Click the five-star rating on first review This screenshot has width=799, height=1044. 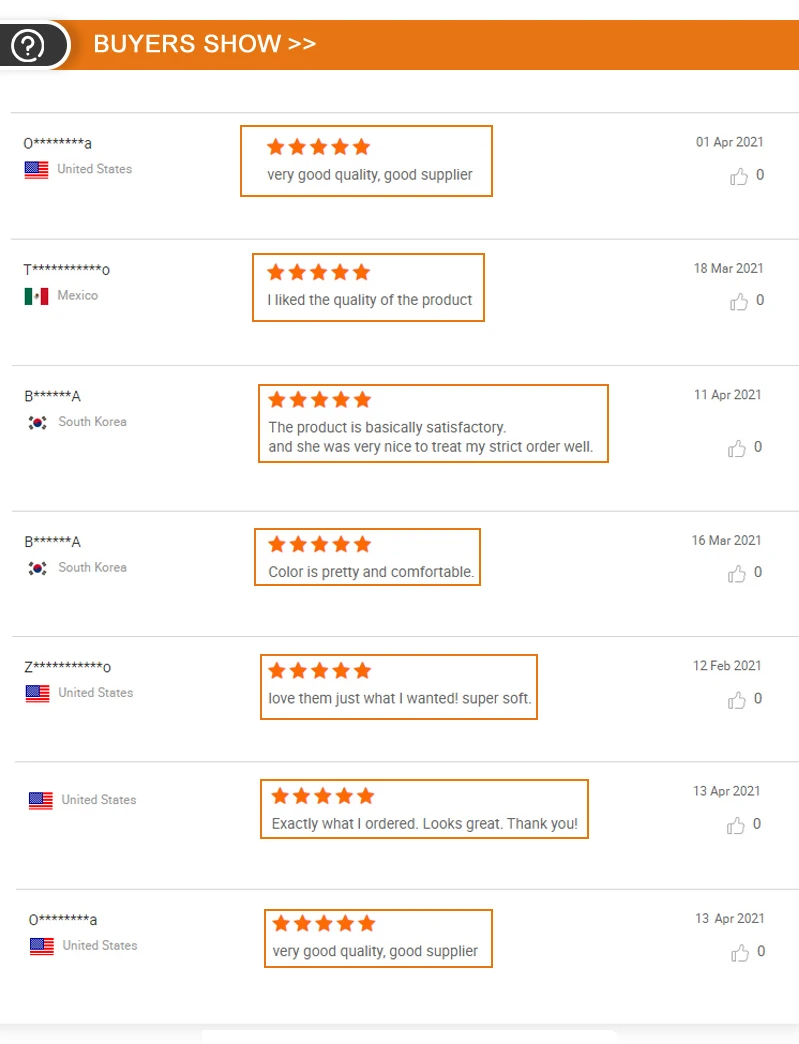(x=318, y=147)
